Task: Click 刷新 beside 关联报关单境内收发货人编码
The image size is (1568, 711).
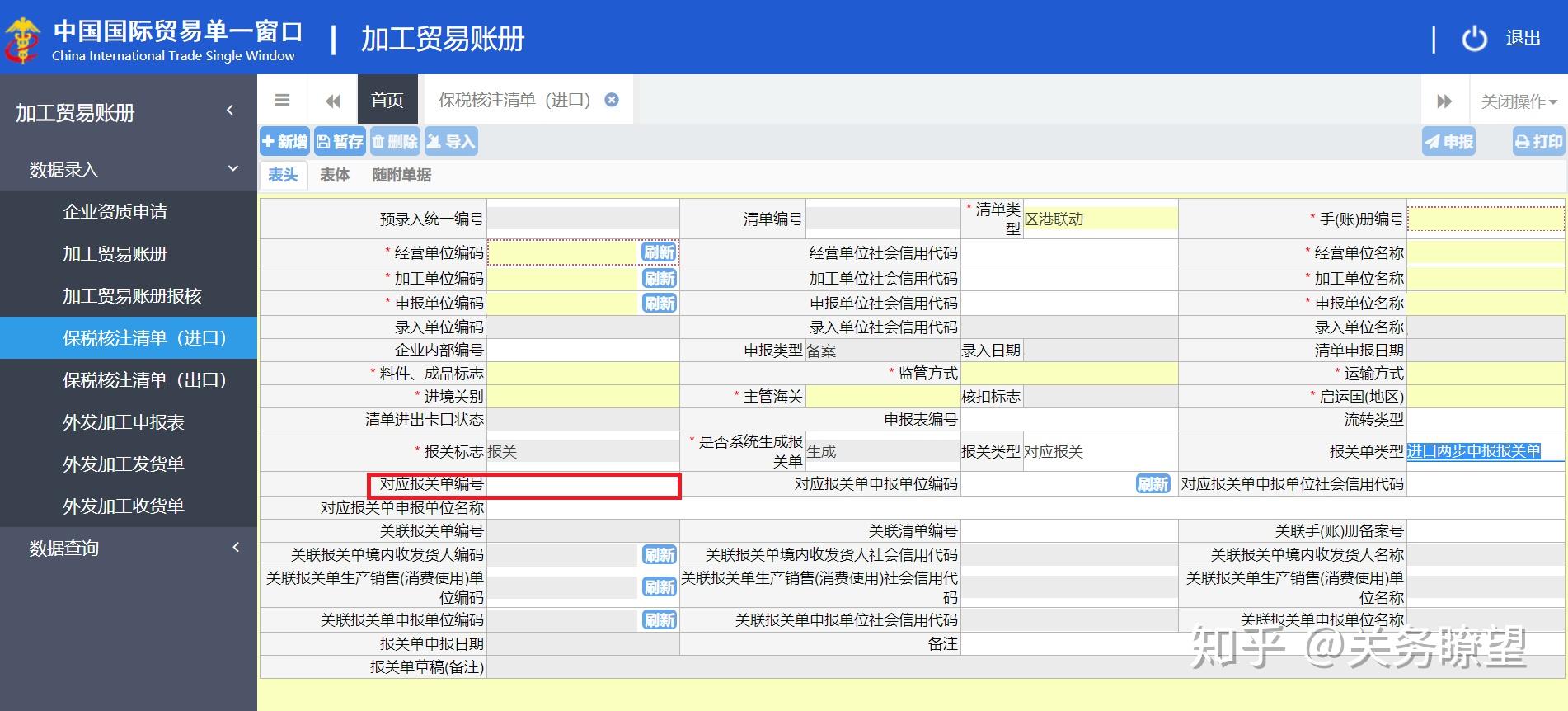Action: [660, 554]
